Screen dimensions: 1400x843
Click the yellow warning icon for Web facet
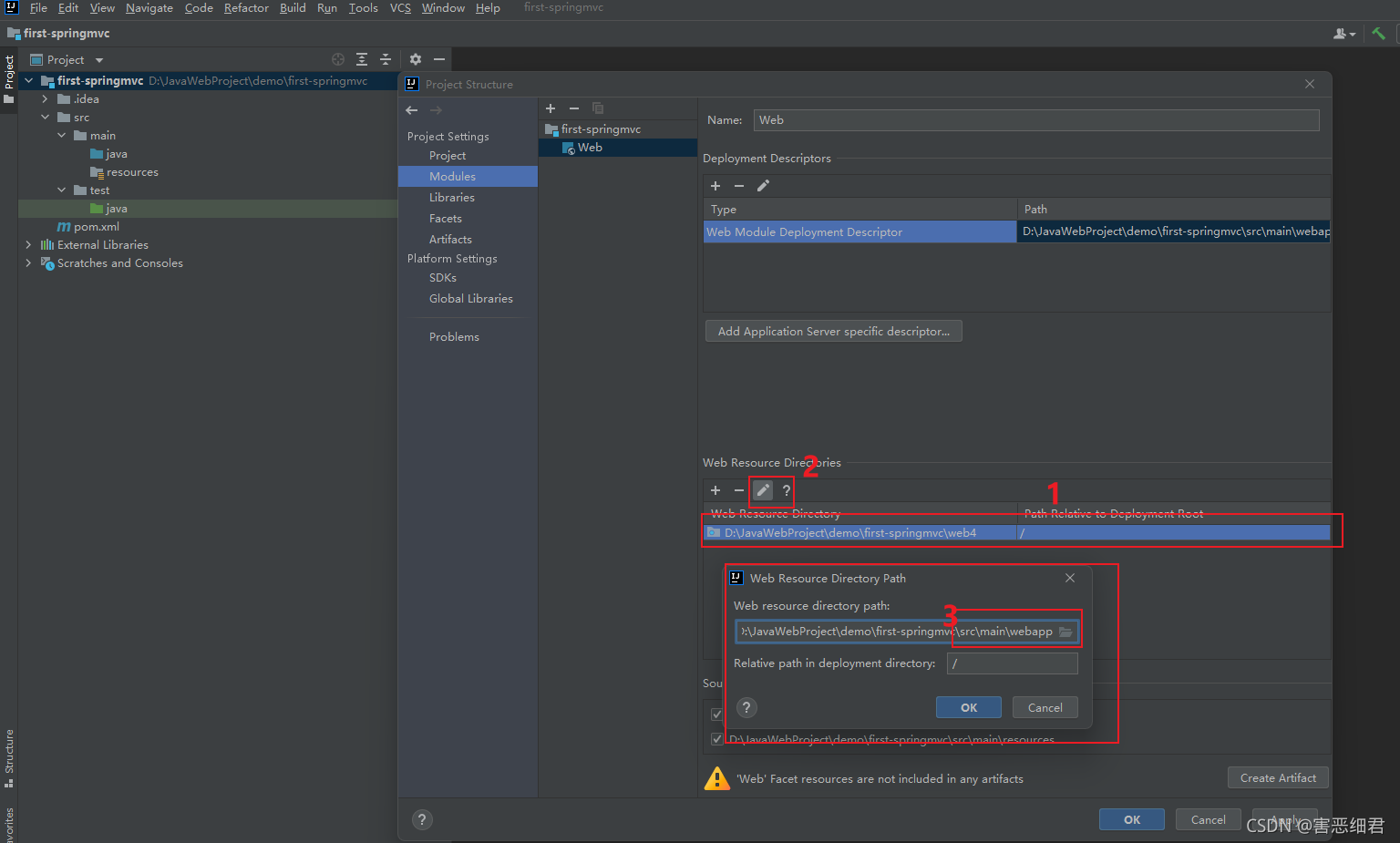click(717, 778)
